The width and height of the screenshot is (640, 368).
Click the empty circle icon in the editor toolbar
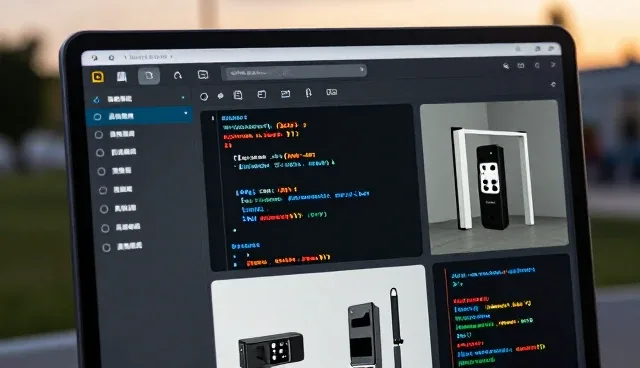point(204,97)
